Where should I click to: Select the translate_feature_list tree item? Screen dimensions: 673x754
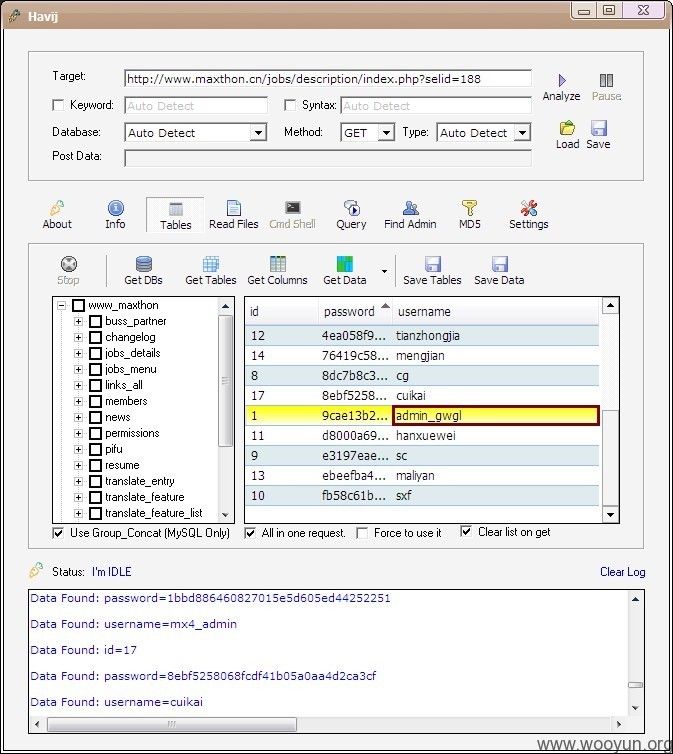tap(154, 513)
